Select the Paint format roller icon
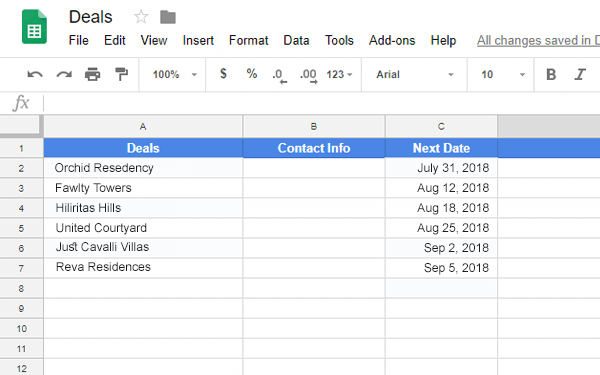The height and width of the screenshot is (375, 600). [121, 74]
